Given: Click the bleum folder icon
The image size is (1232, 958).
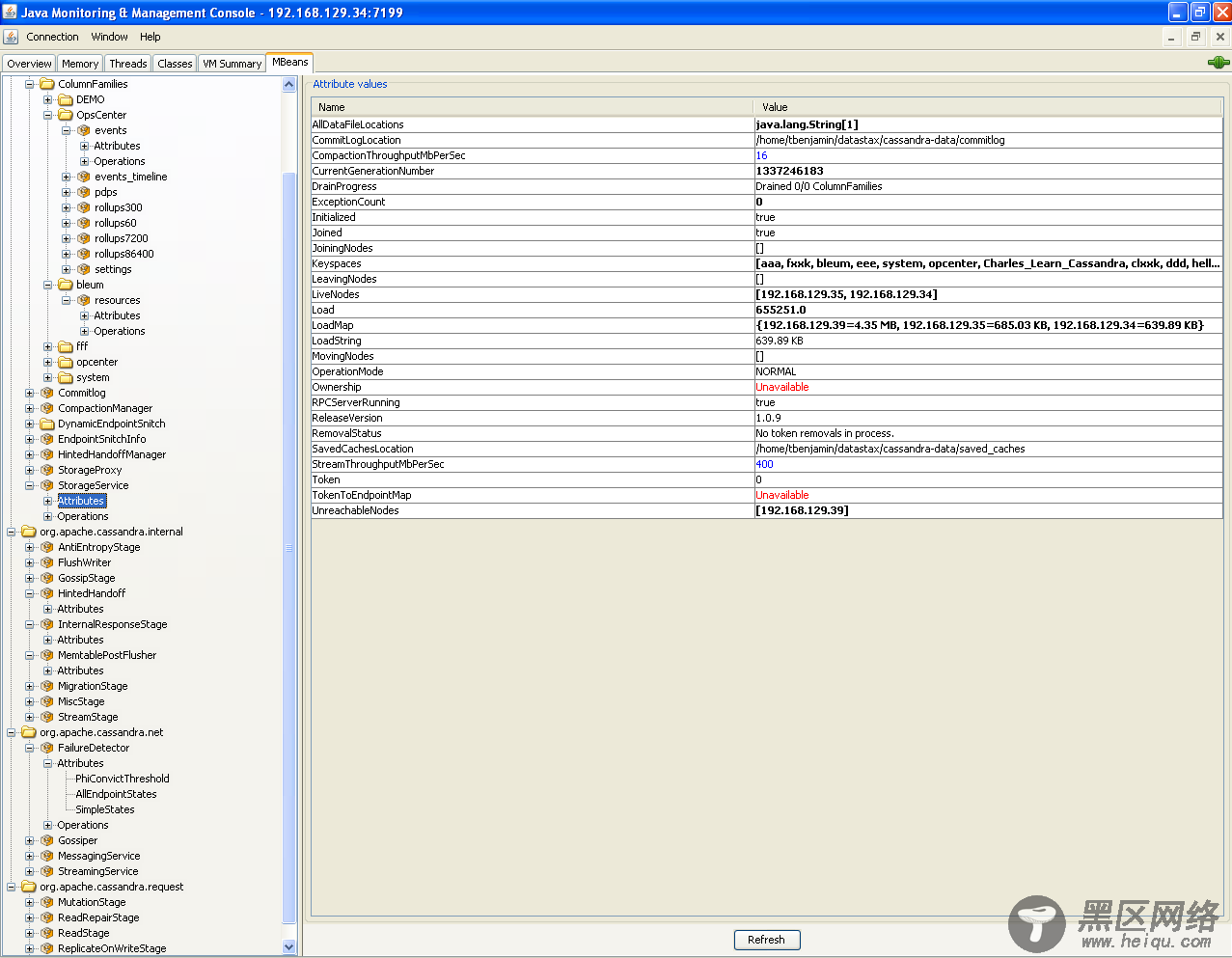Looking at the screenshot, I should (x=66, y=285).
